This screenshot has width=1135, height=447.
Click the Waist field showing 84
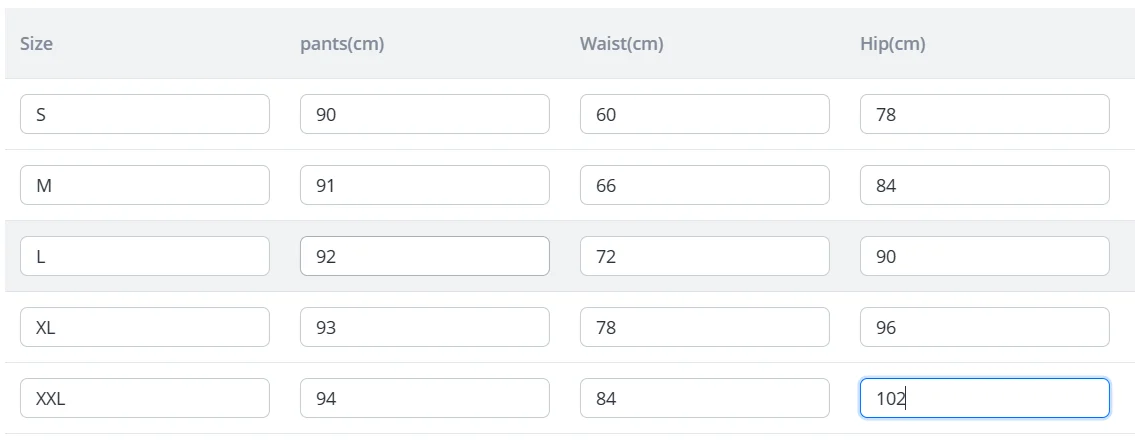704,398
